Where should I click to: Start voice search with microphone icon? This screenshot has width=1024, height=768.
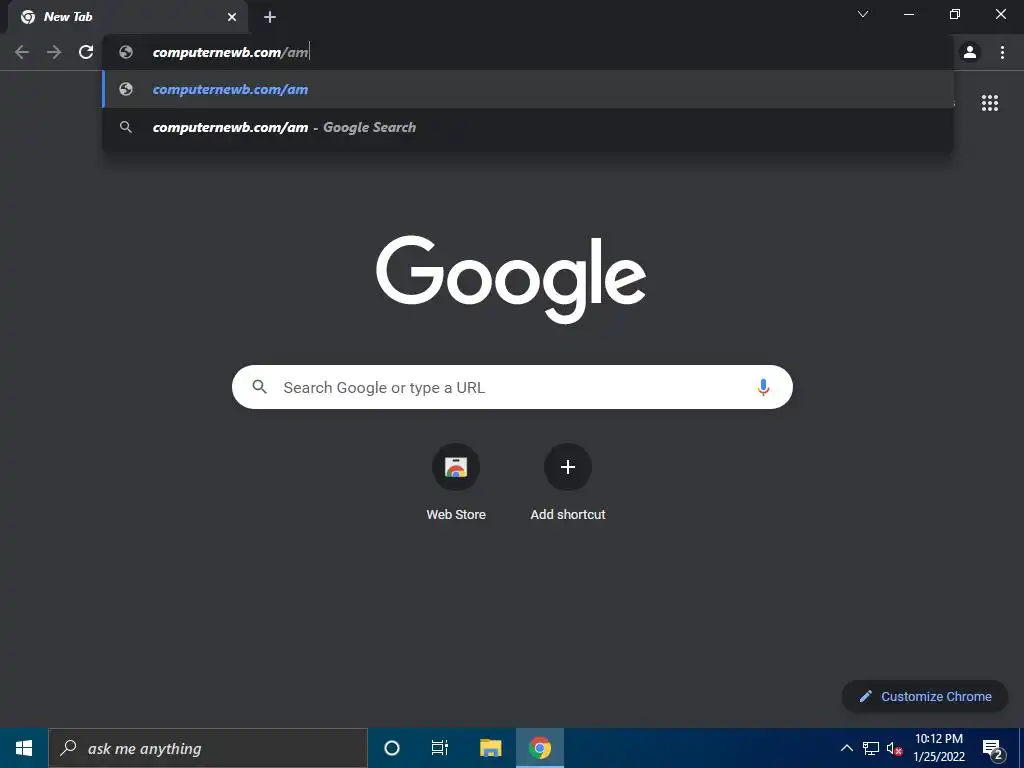(763, 387)
